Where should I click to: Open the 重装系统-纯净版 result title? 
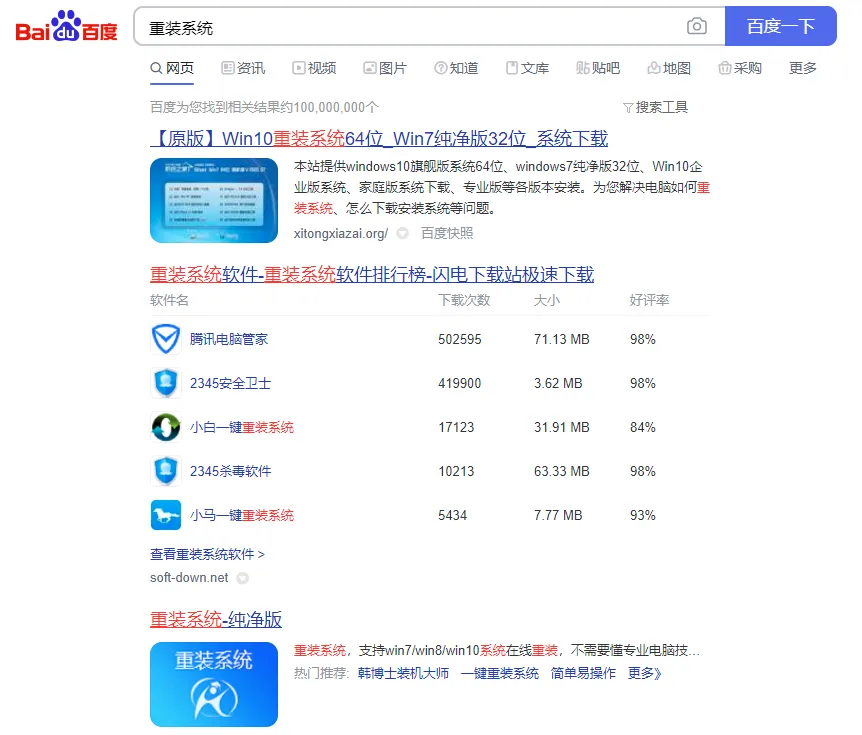[216, 620]
